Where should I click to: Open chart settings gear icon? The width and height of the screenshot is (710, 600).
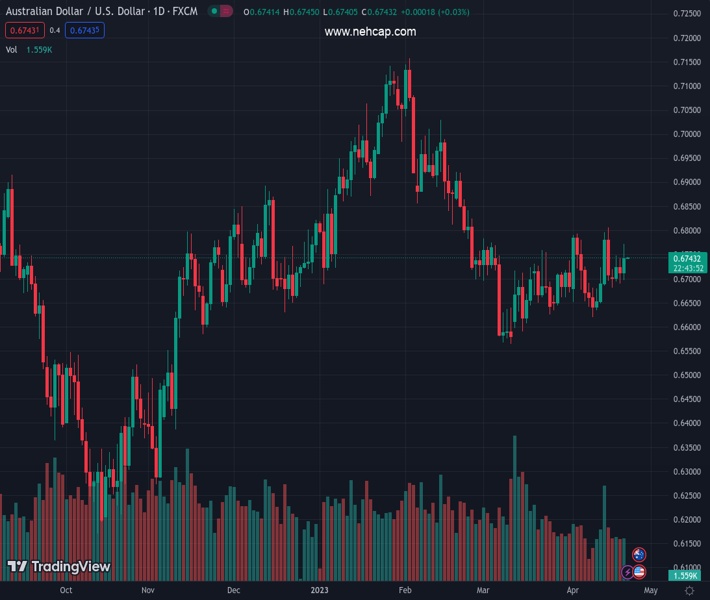coord(689,590)
